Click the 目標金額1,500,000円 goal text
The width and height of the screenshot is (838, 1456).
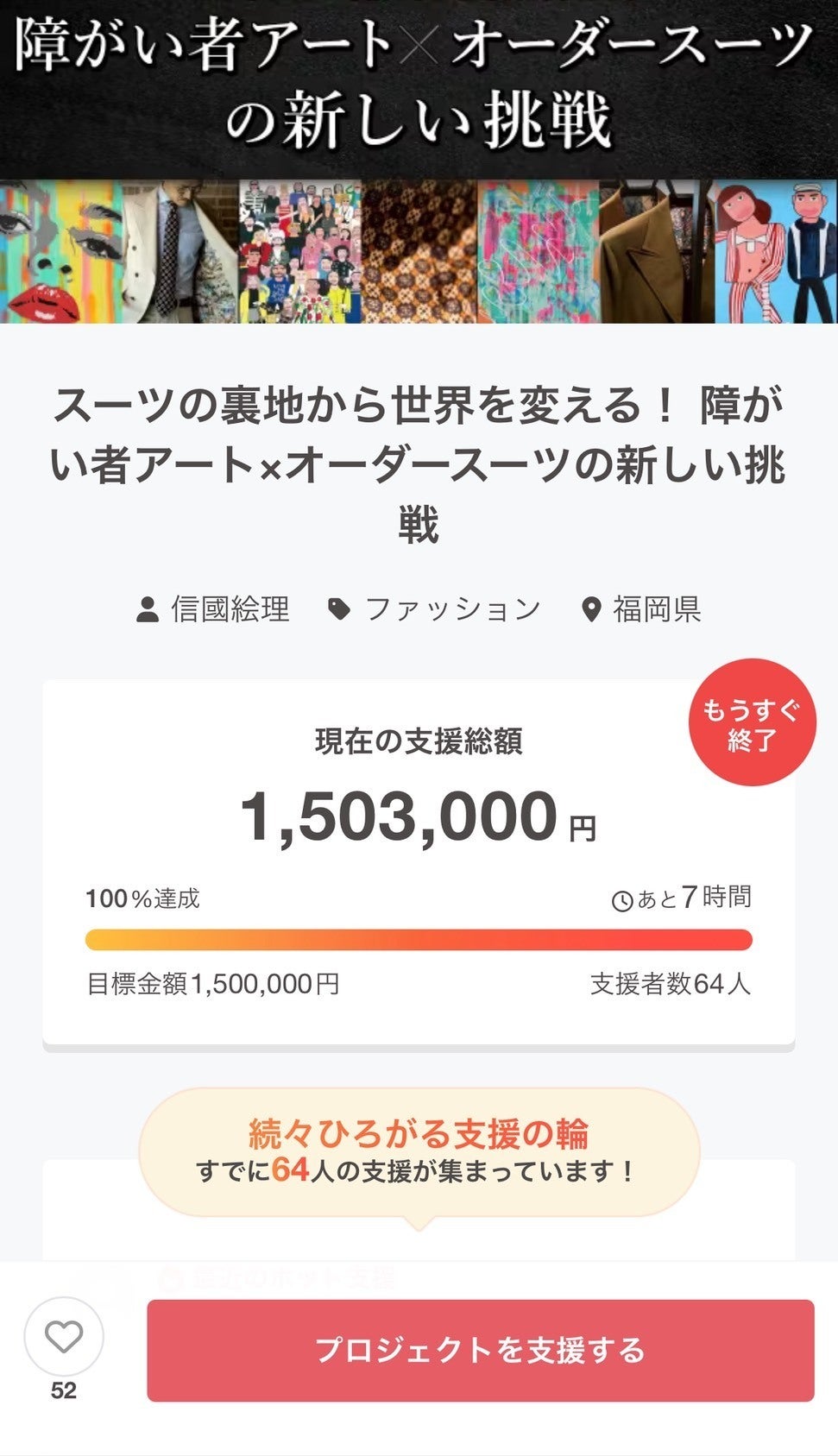tap(213, 984)
